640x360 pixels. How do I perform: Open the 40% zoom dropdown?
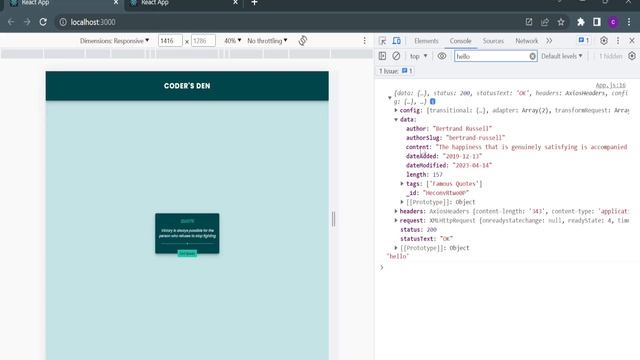232,41
